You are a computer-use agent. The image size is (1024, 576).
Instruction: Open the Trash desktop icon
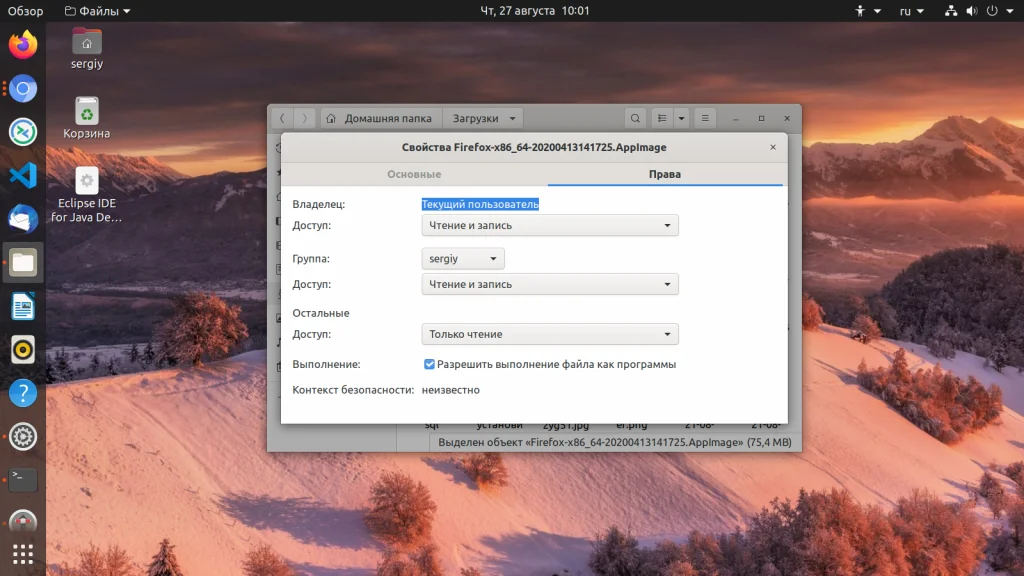87,117
